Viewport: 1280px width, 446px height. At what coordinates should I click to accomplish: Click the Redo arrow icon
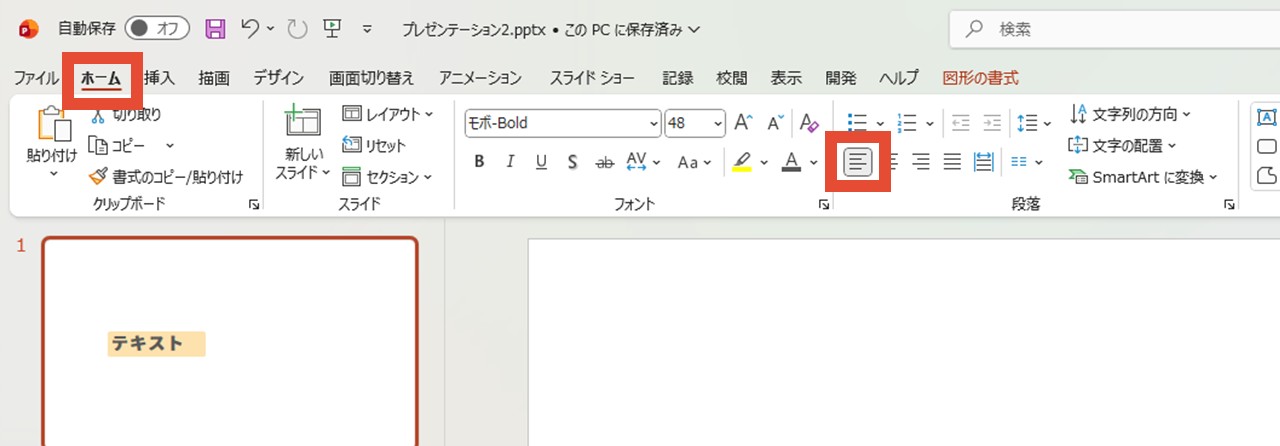297,29
